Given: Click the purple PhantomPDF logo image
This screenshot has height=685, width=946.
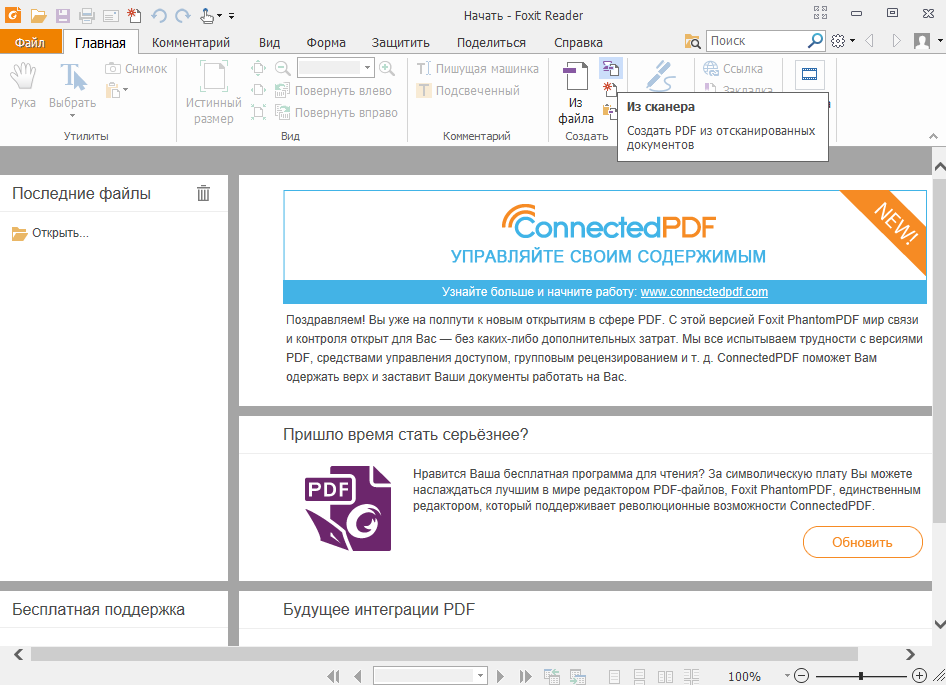Looking at the screenshot, I should coord(348,508).
